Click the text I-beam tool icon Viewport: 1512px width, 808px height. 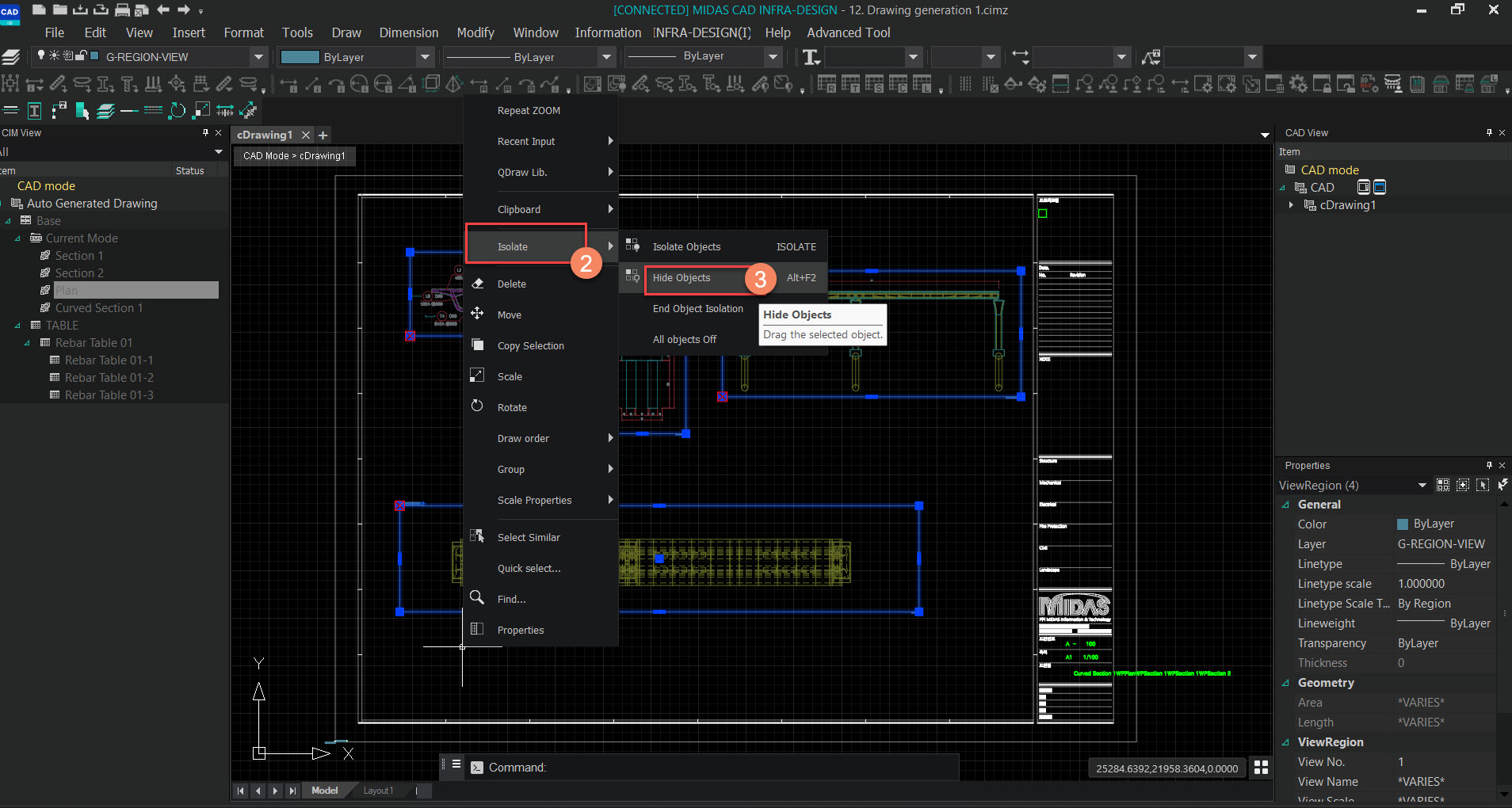pos(34,111)
